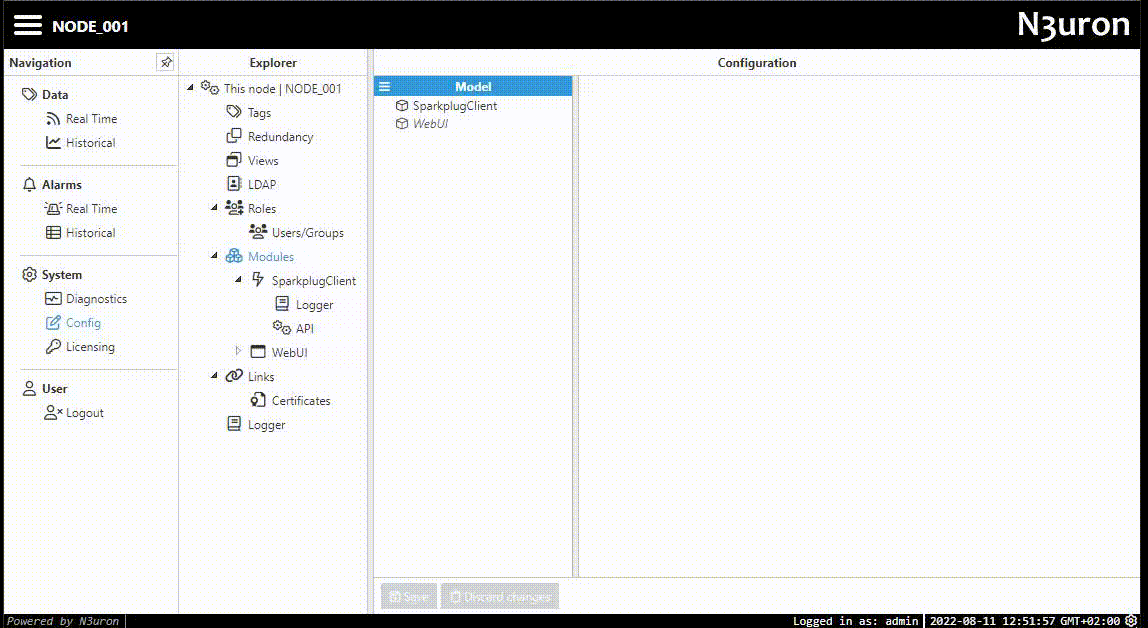Image resolution: width=1148 pixels, height=628 pixels.
Task: Click the SparkplugClient lightning bolt icon
Action: click(258, 280)
